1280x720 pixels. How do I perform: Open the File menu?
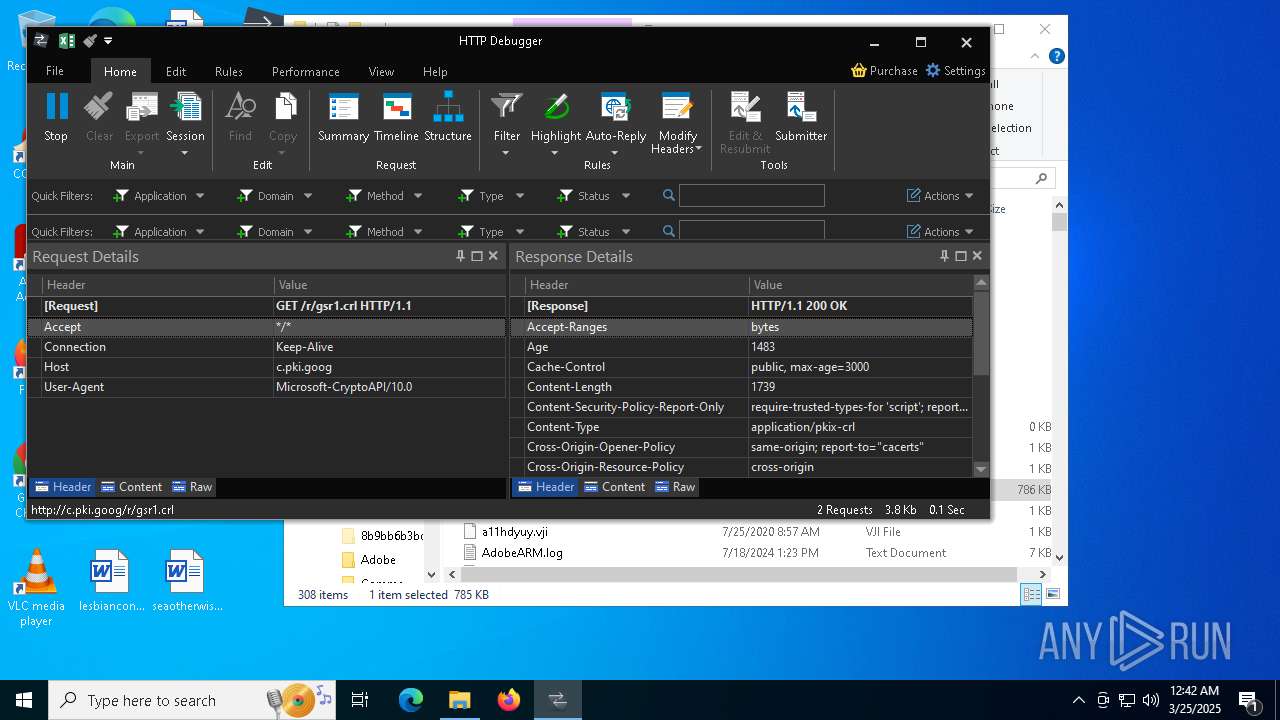55,71
